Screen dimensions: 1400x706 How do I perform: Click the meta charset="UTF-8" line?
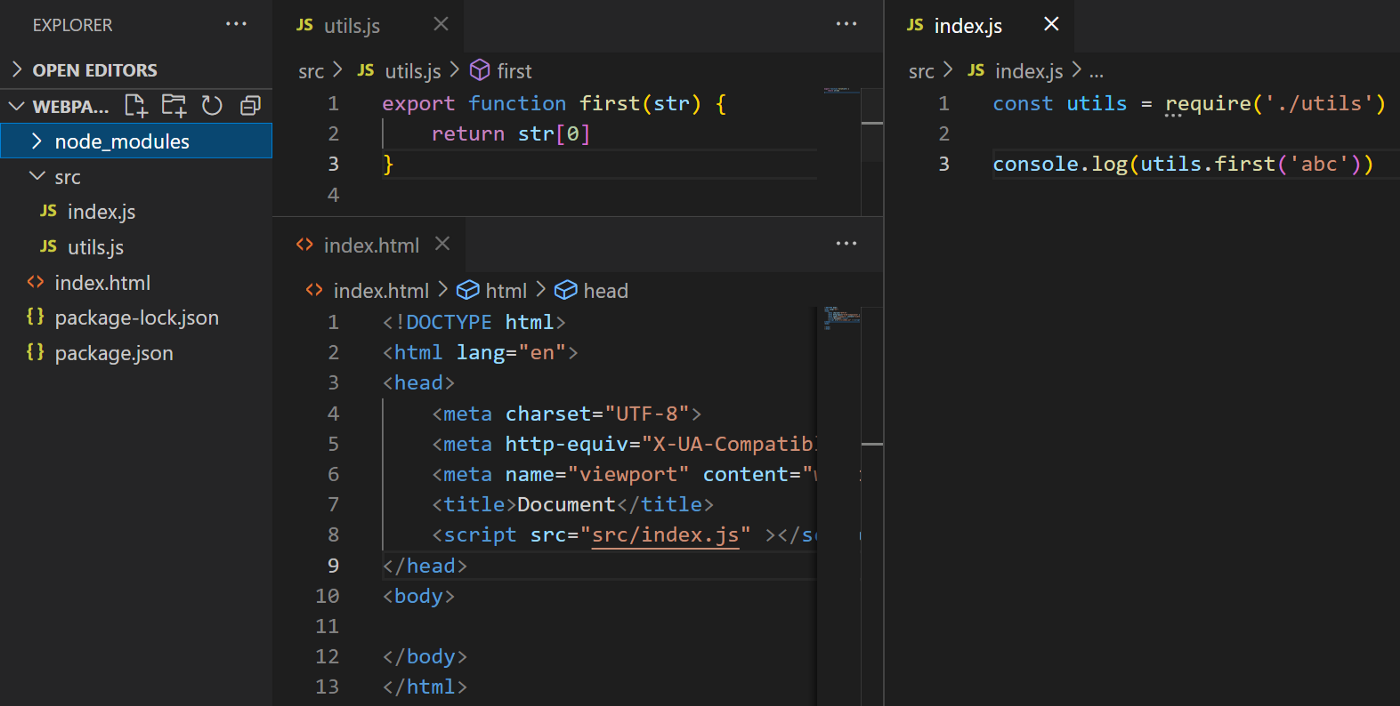[x=567, y=413]
